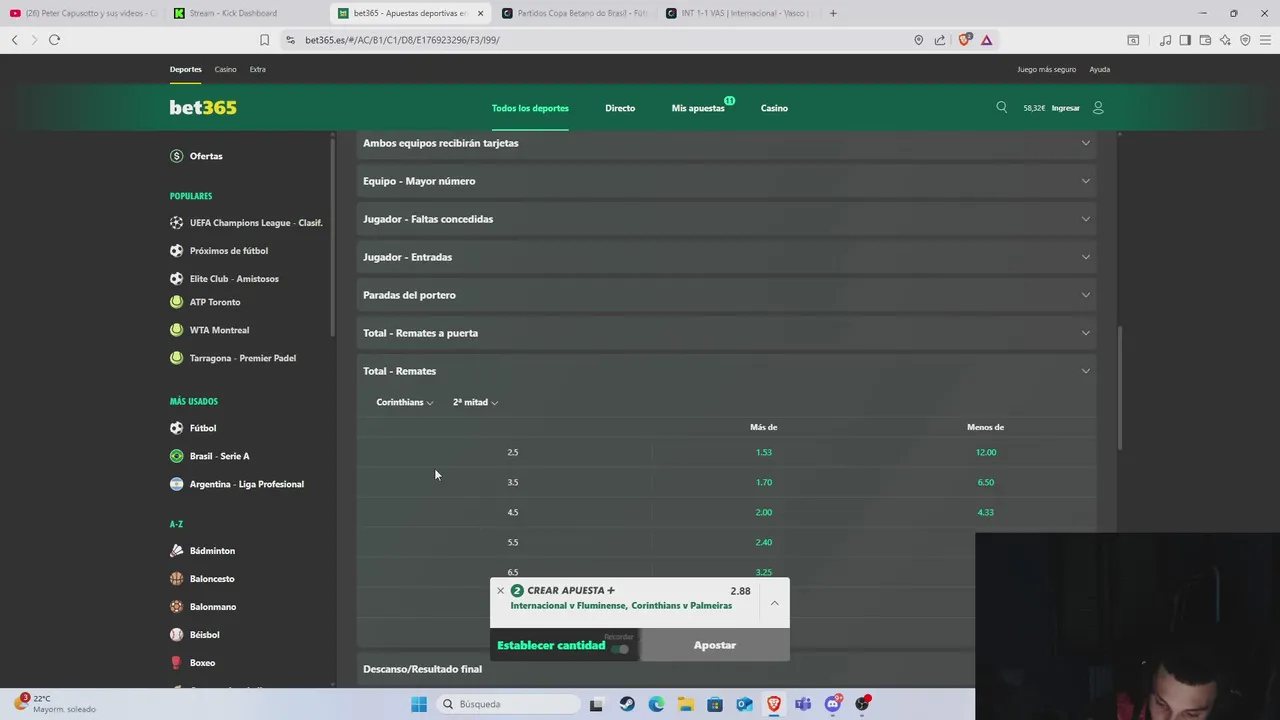The height and width of the screenshot is (720, 1280).
Task: Select Menos de 2.5 odds 12.00
Action: [986, 452]
